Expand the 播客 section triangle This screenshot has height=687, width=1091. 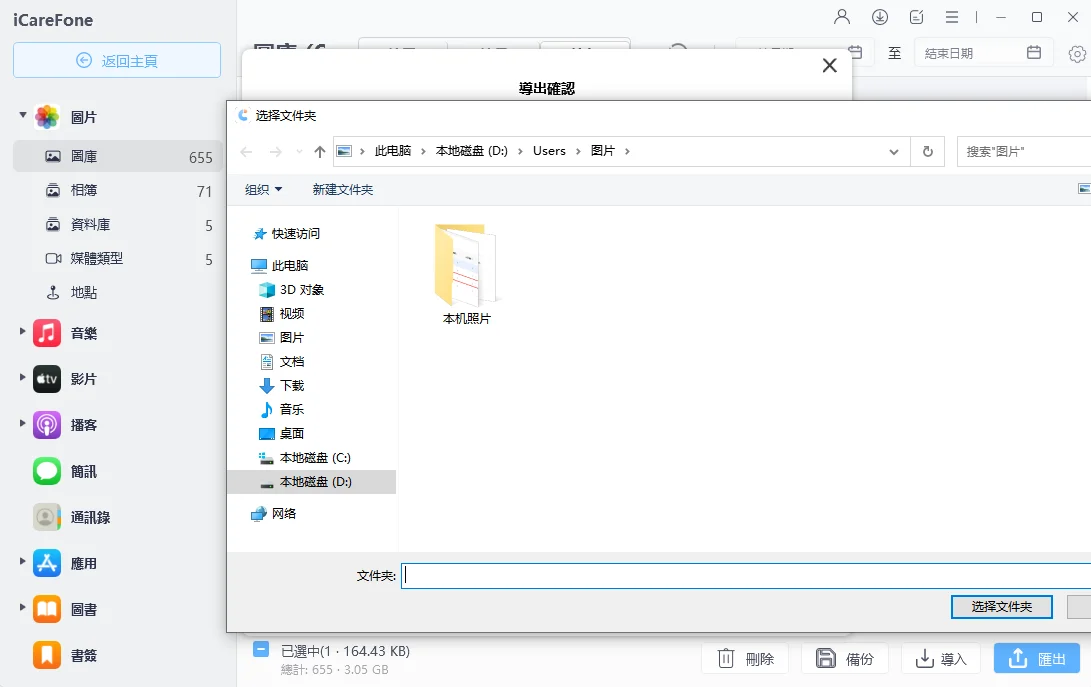pos(23,423)
